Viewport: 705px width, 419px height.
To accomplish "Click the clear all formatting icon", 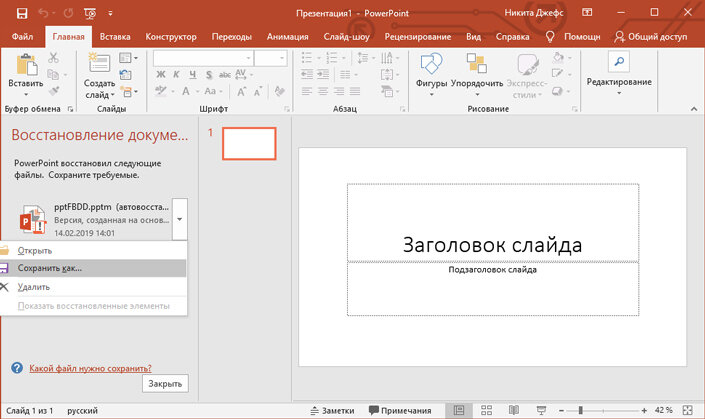I will [280, 91].
